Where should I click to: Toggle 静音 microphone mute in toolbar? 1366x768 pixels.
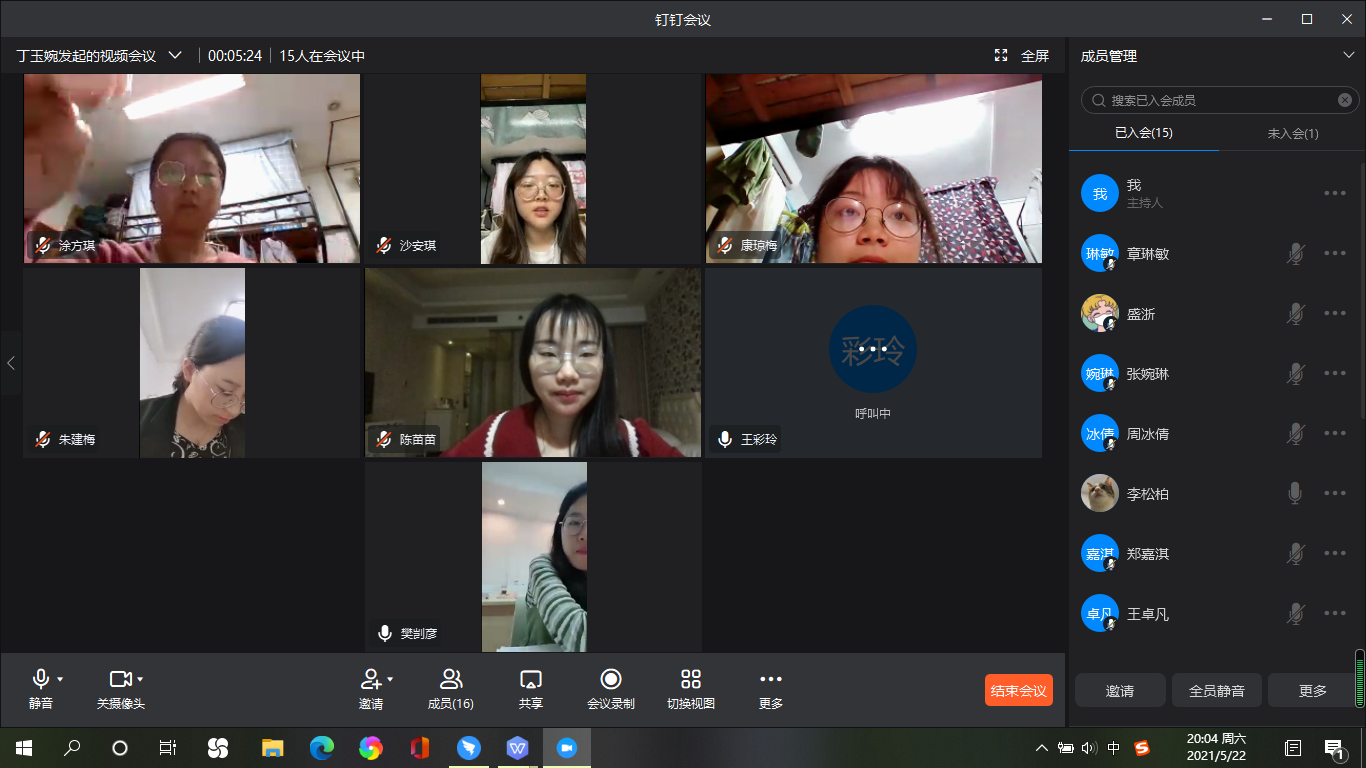(41, 680)
